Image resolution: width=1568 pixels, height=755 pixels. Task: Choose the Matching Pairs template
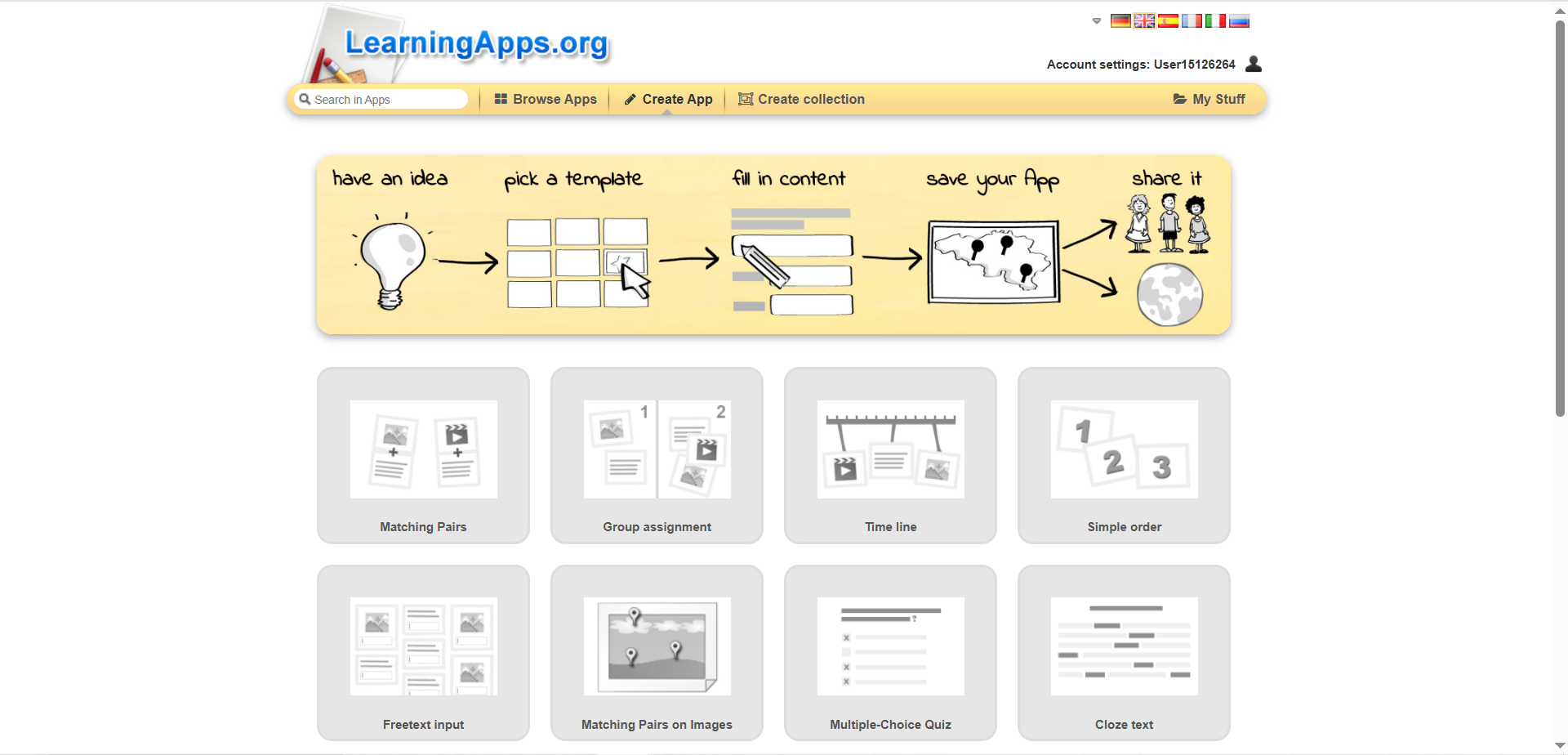click(x=423, y=455)
